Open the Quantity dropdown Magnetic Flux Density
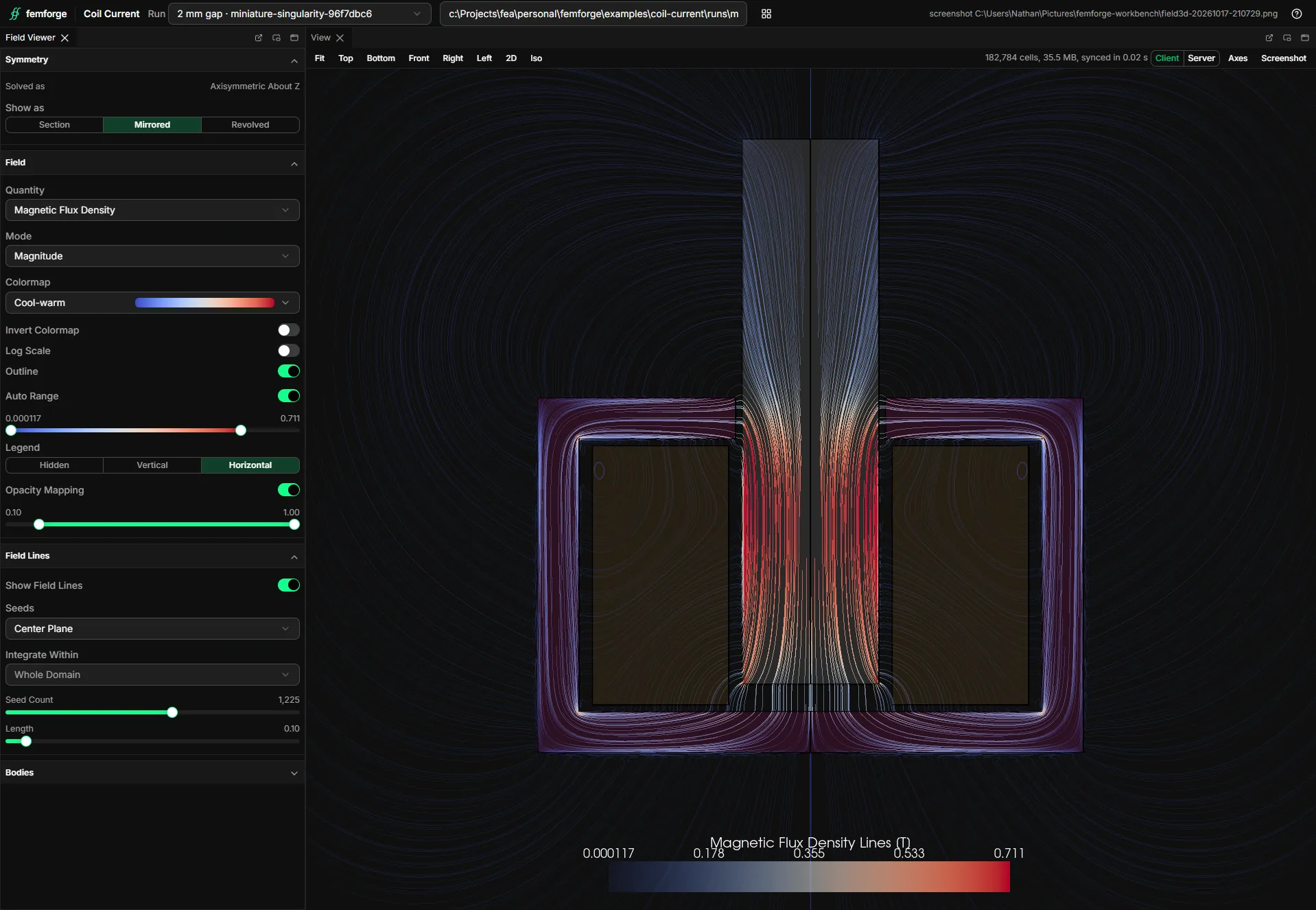 (x=152, y=210)
